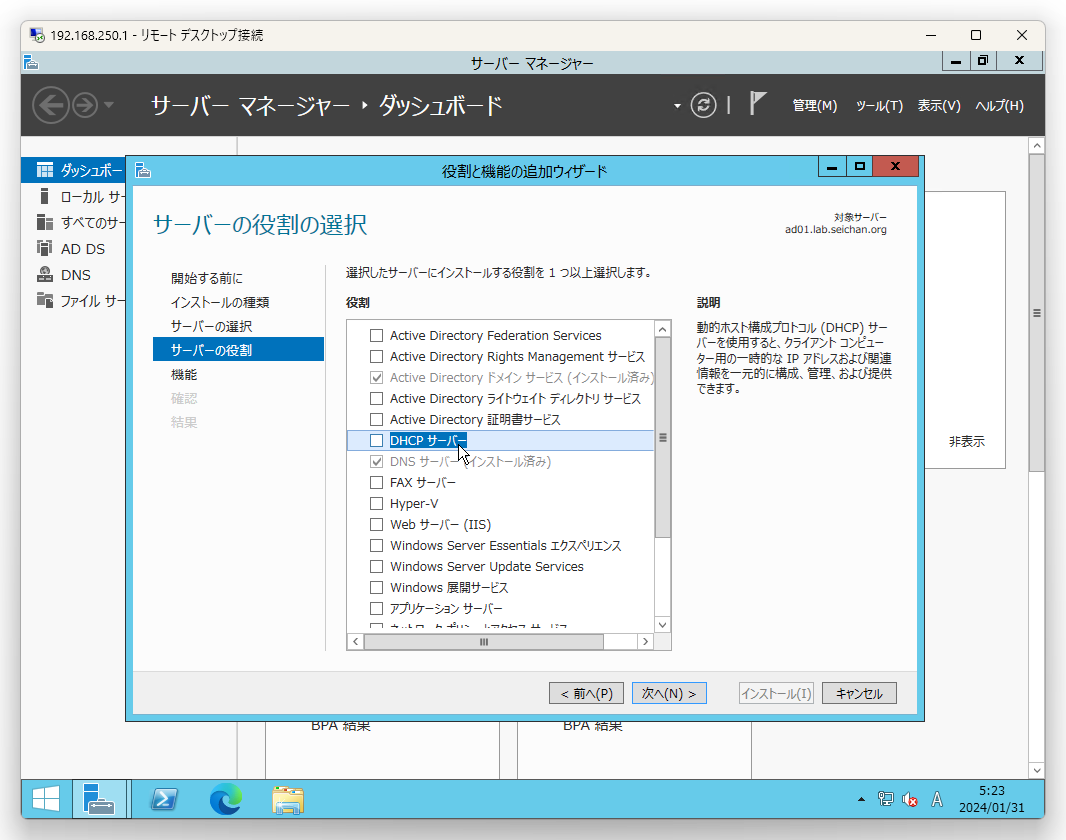Screen dimensions: 1066x840
Task: Select サーバーの役割 wizard step
Action: click(239, 351)
